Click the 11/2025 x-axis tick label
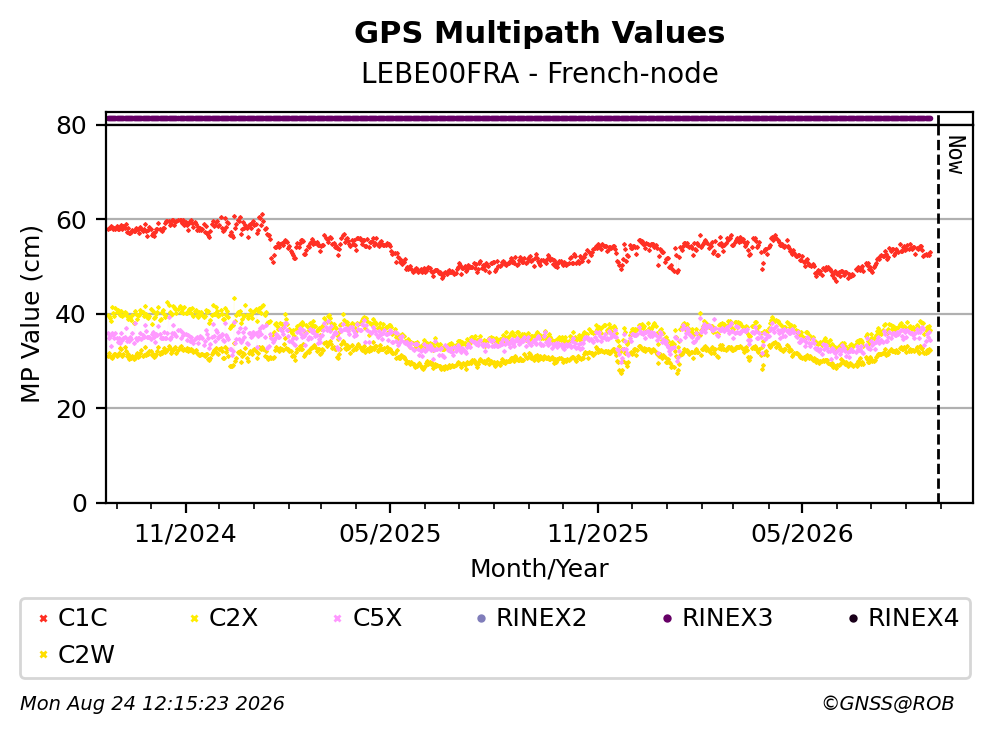 [598, 534]
